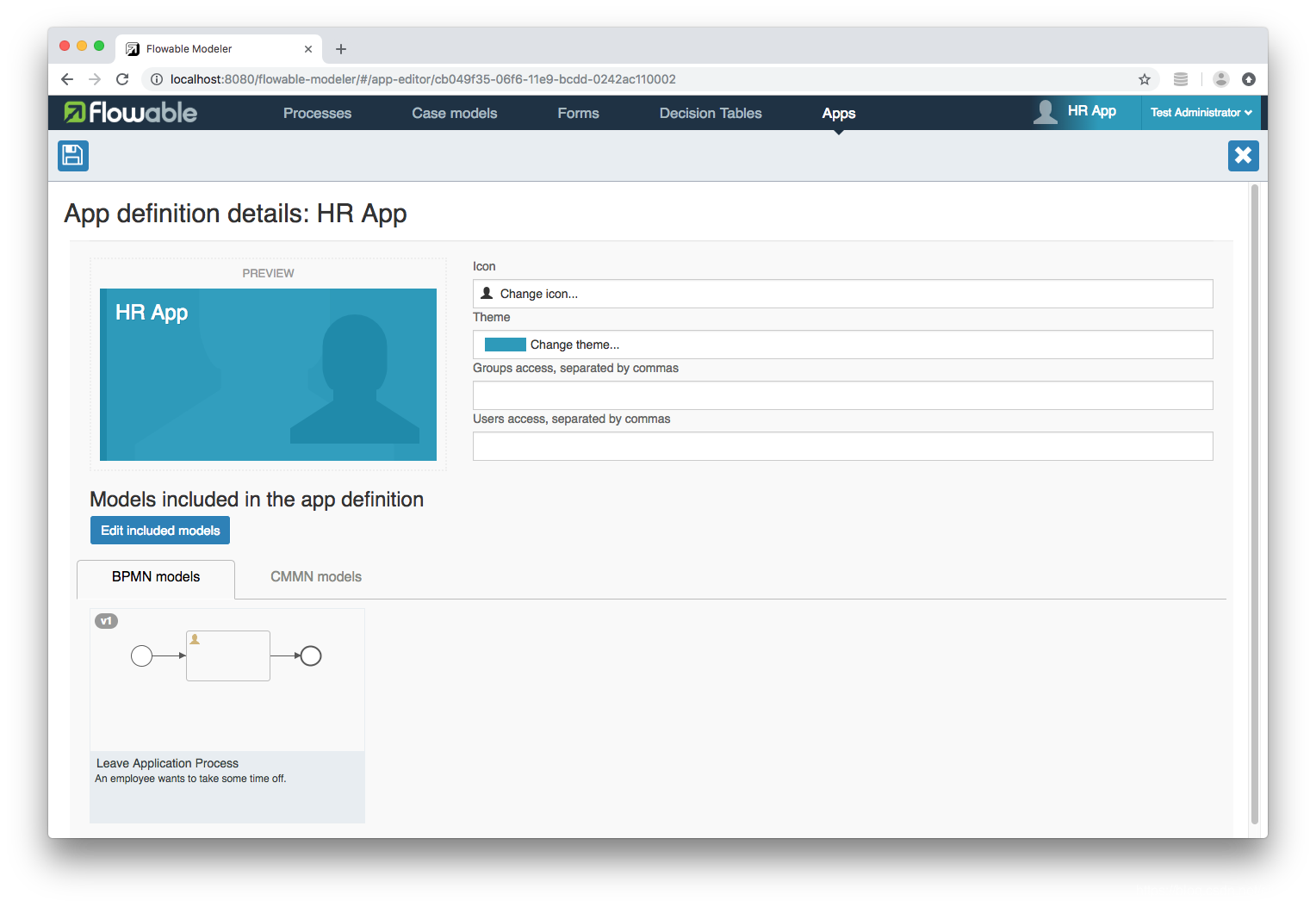This screenshot has height=907, width=1316.
Task: Select the Flowable Modeler browser tab
Action: tap(220, 49)
